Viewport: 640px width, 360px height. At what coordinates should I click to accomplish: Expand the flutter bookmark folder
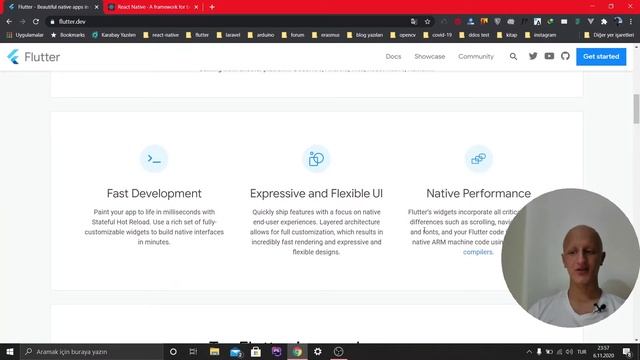pyautogui.click(x=197, y=35)
